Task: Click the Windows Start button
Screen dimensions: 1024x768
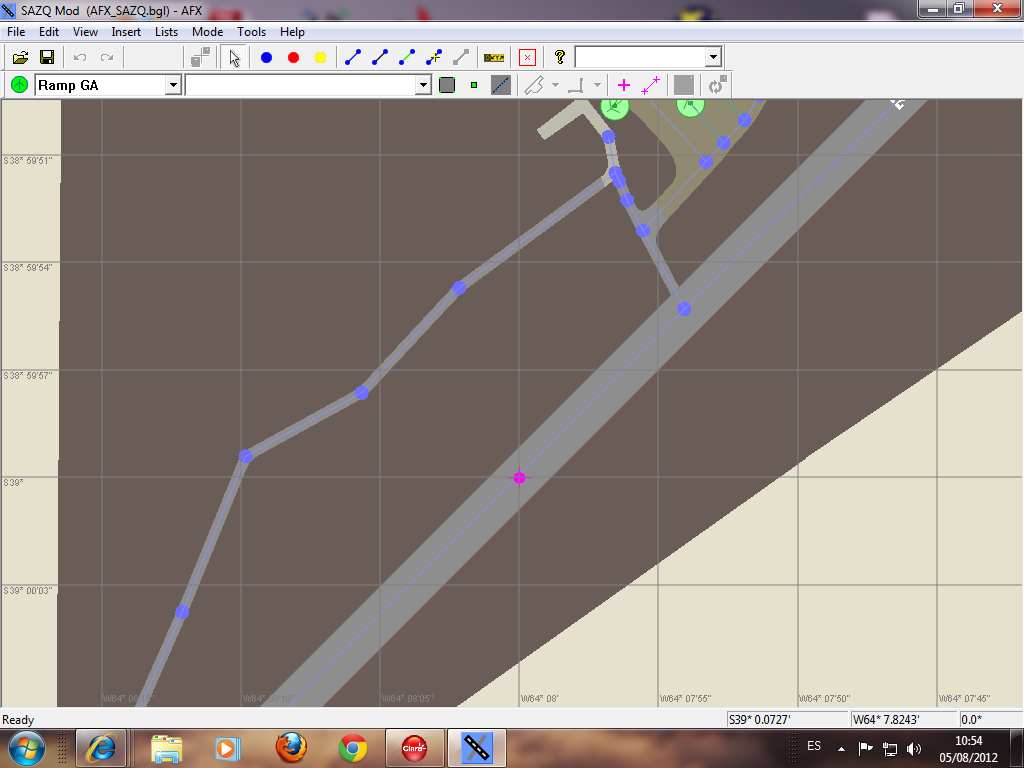Action: (27, 747)
